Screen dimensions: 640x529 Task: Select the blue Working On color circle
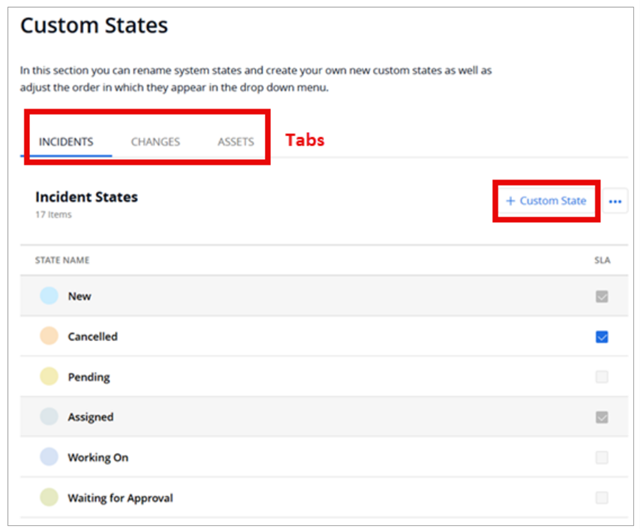click(x=49, y=457)
